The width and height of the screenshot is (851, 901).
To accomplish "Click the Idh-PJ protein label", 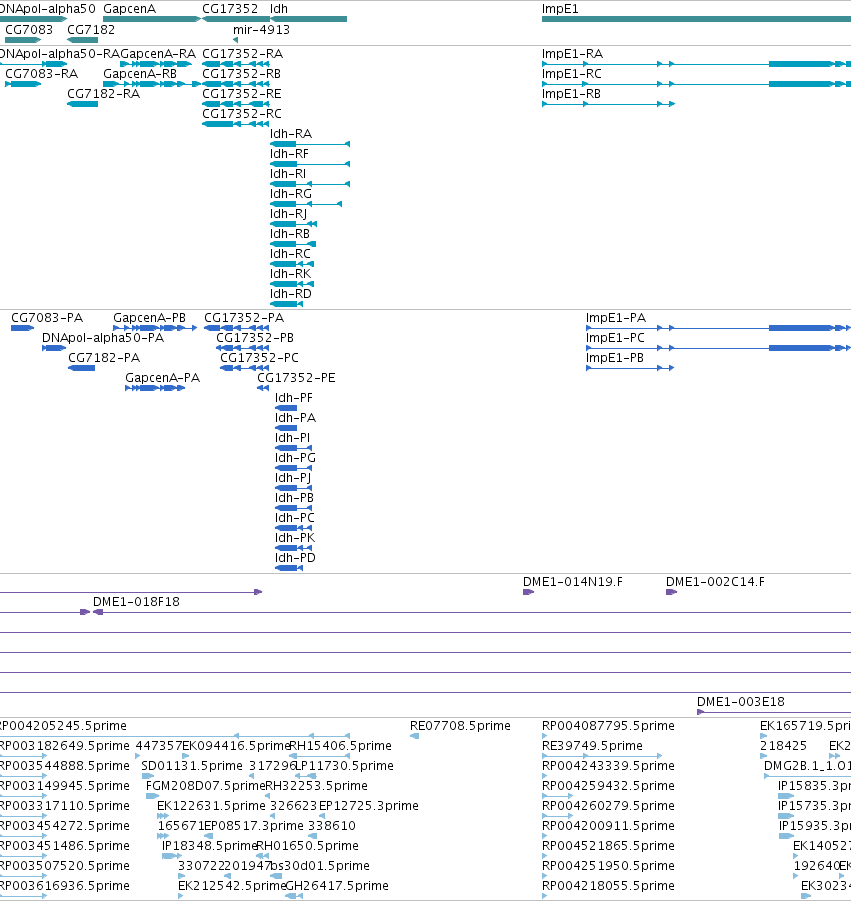I will click(x=293, y=478).
